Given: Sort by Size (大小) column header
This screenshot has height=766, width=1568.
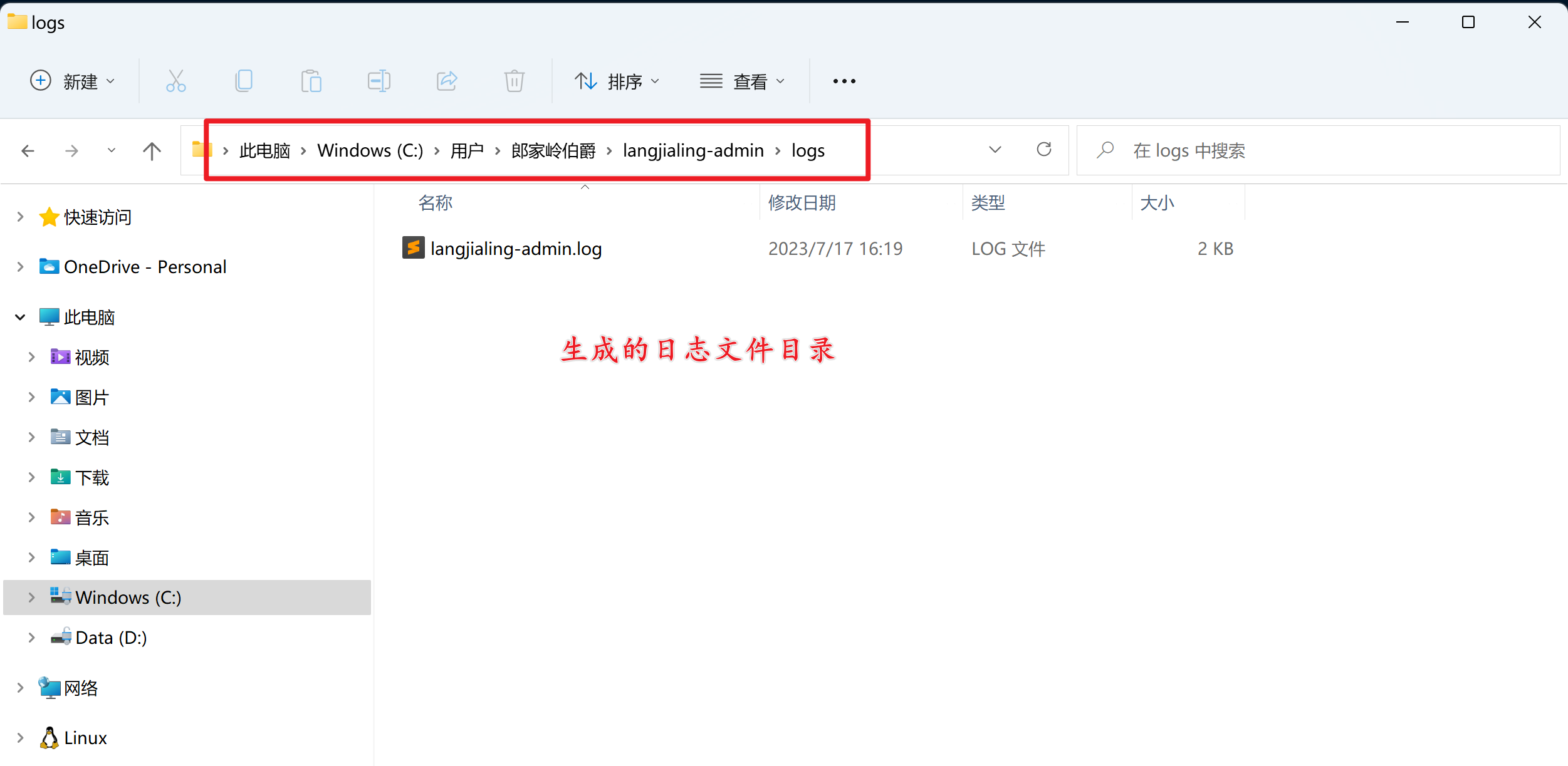Looking at the screenshot, I should (1157, 203).
